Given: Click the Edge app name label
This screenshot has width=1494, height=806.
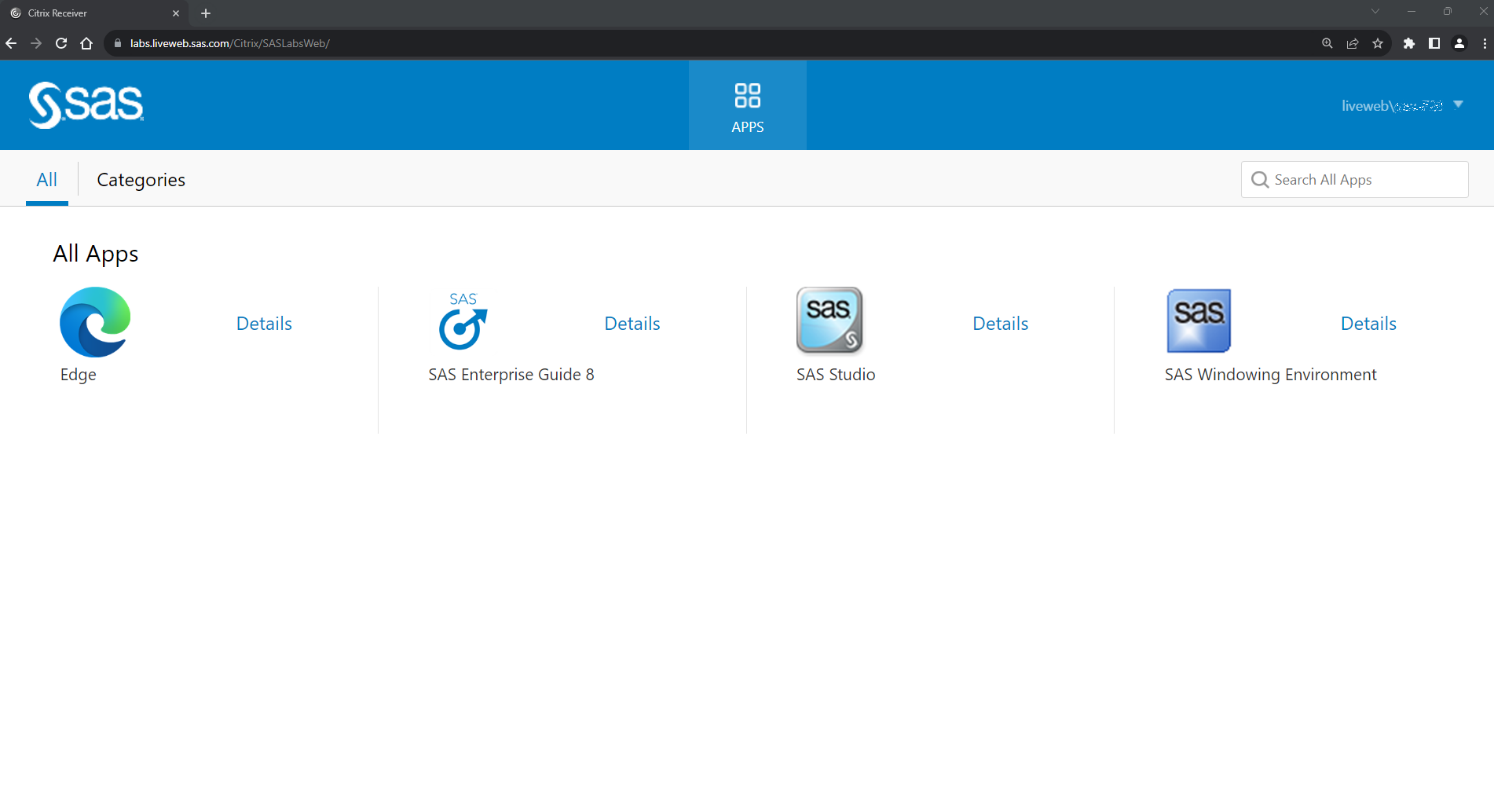Looking at the screenshot, I should 78,375.
